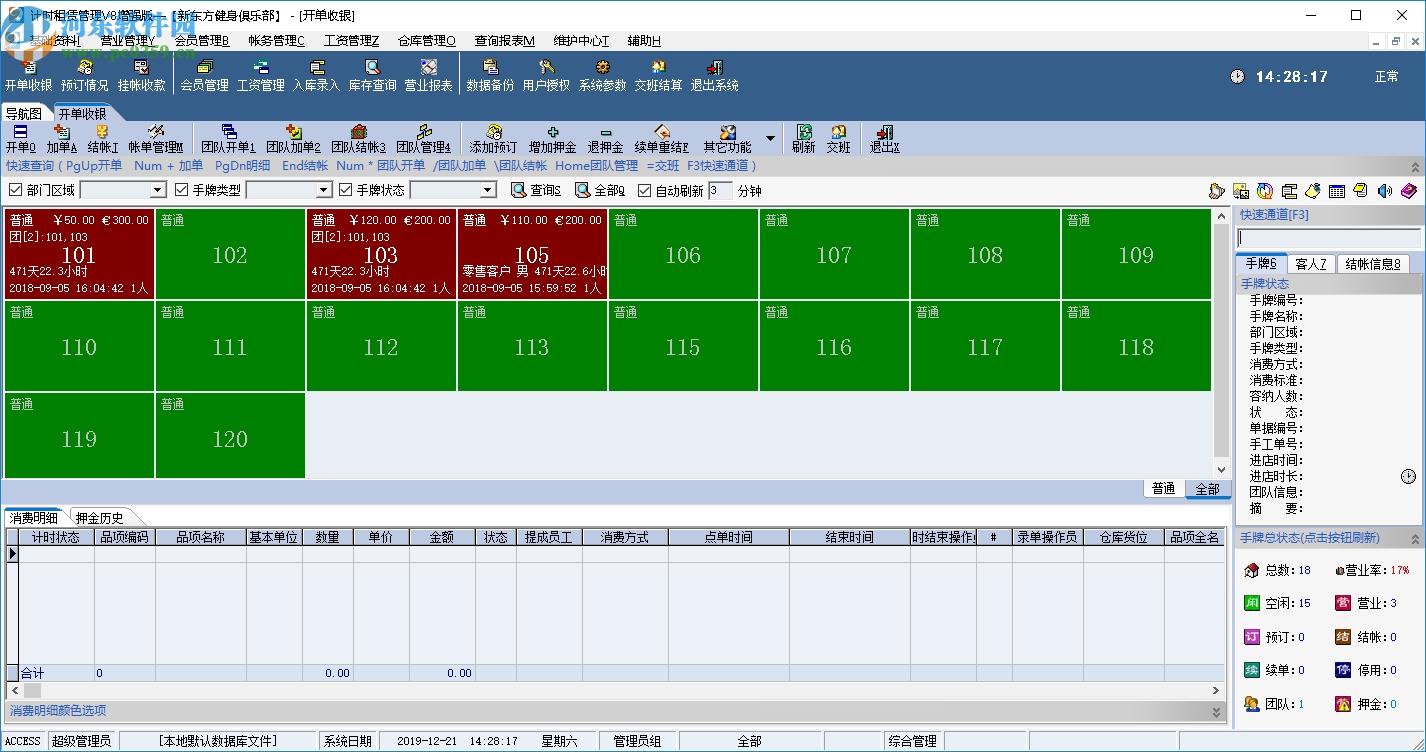Click 增加押金 to add a deposit

click(x=552, y=139)
